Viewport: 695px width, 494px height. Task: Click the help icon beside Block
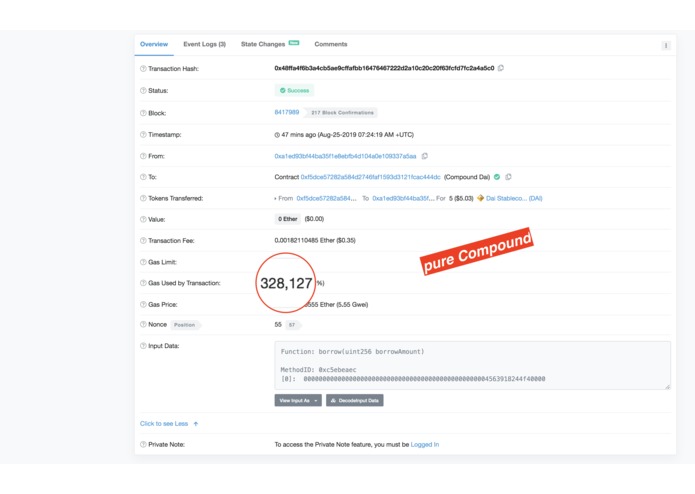click(143, 113)
